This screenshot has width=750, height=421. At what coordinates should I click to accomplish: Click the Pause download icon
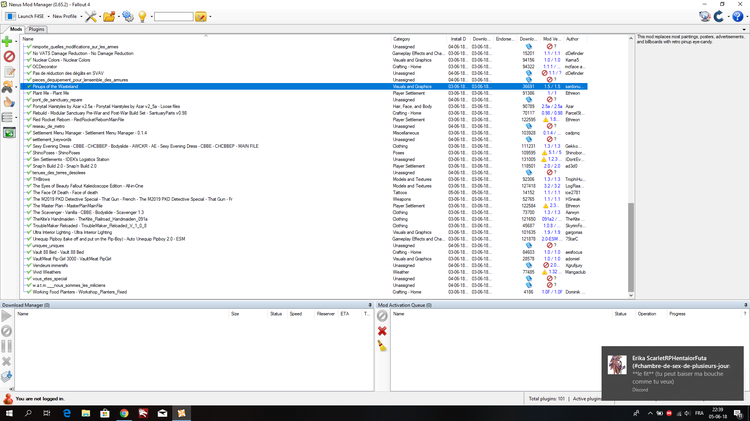(x=6, y=346)
